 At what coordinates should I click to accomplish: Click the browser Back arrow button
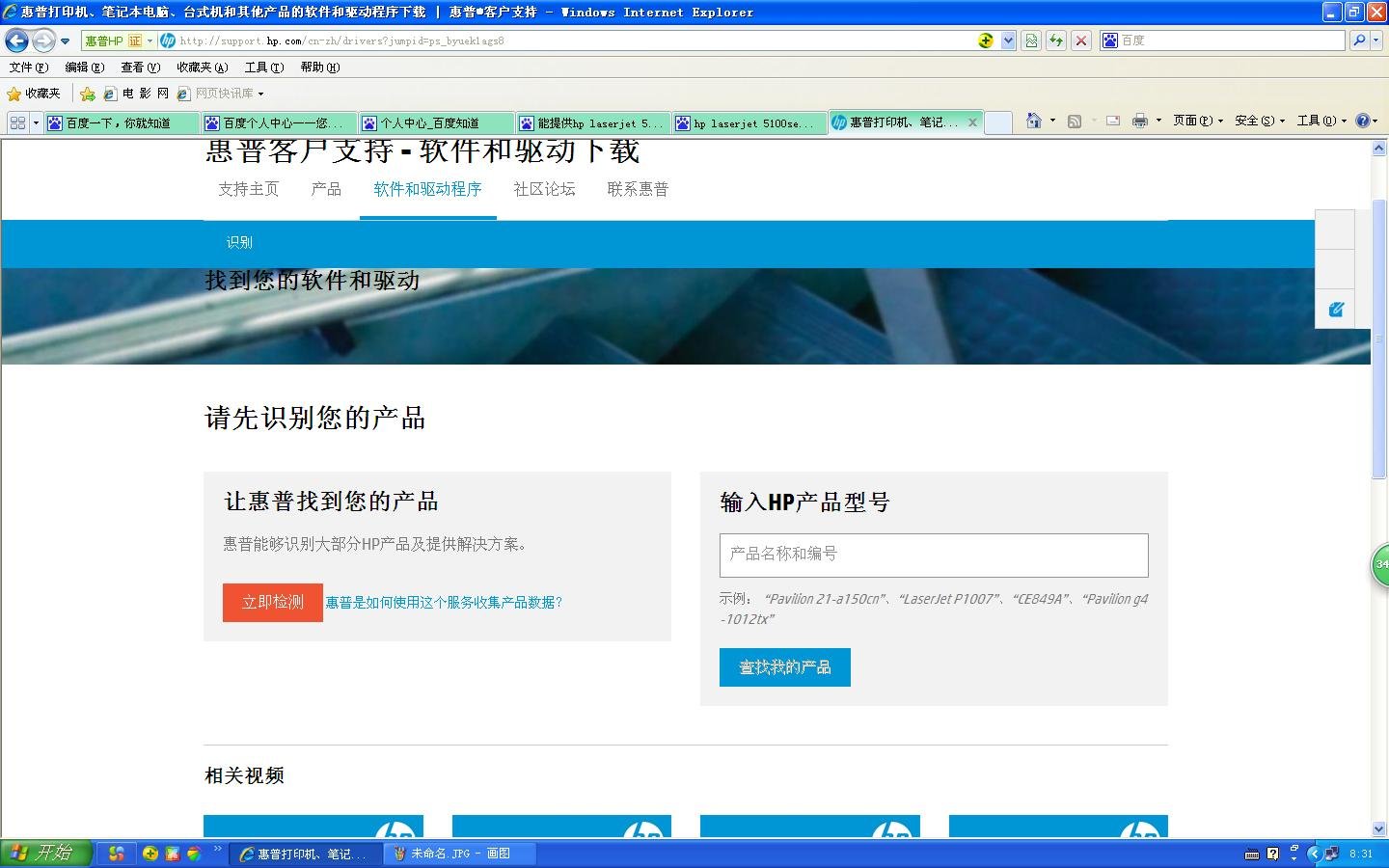pos(16,41)
